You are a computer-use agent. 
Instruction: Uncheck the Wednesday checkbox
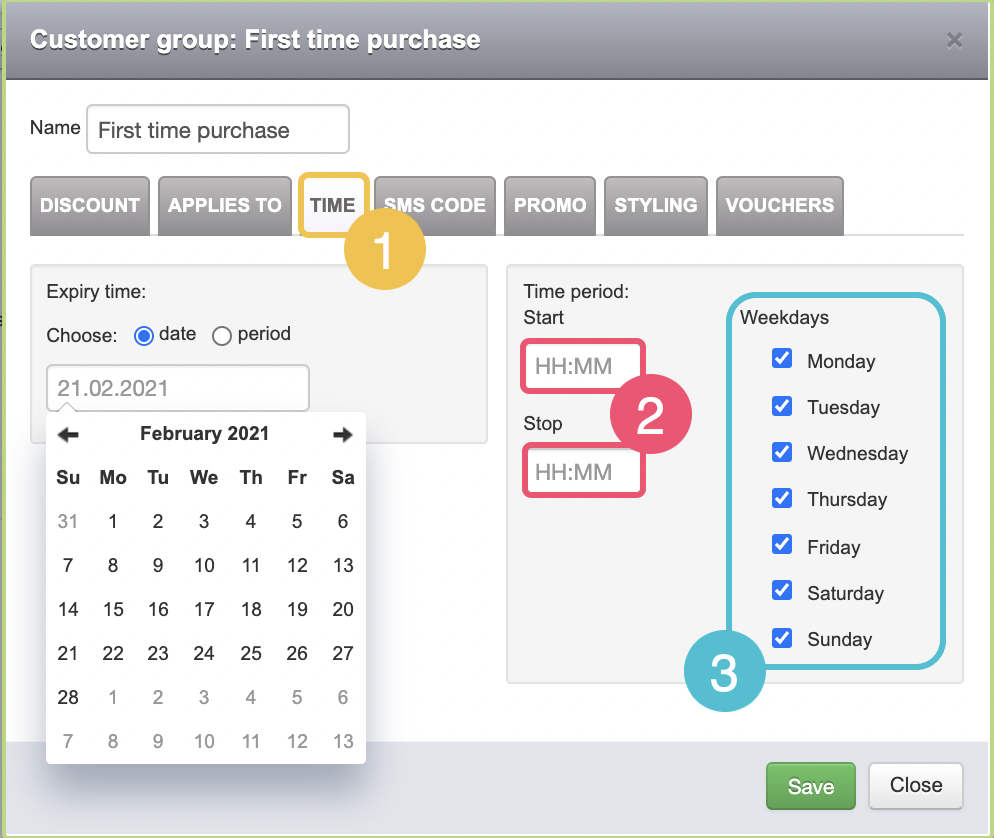click(782, 452)
